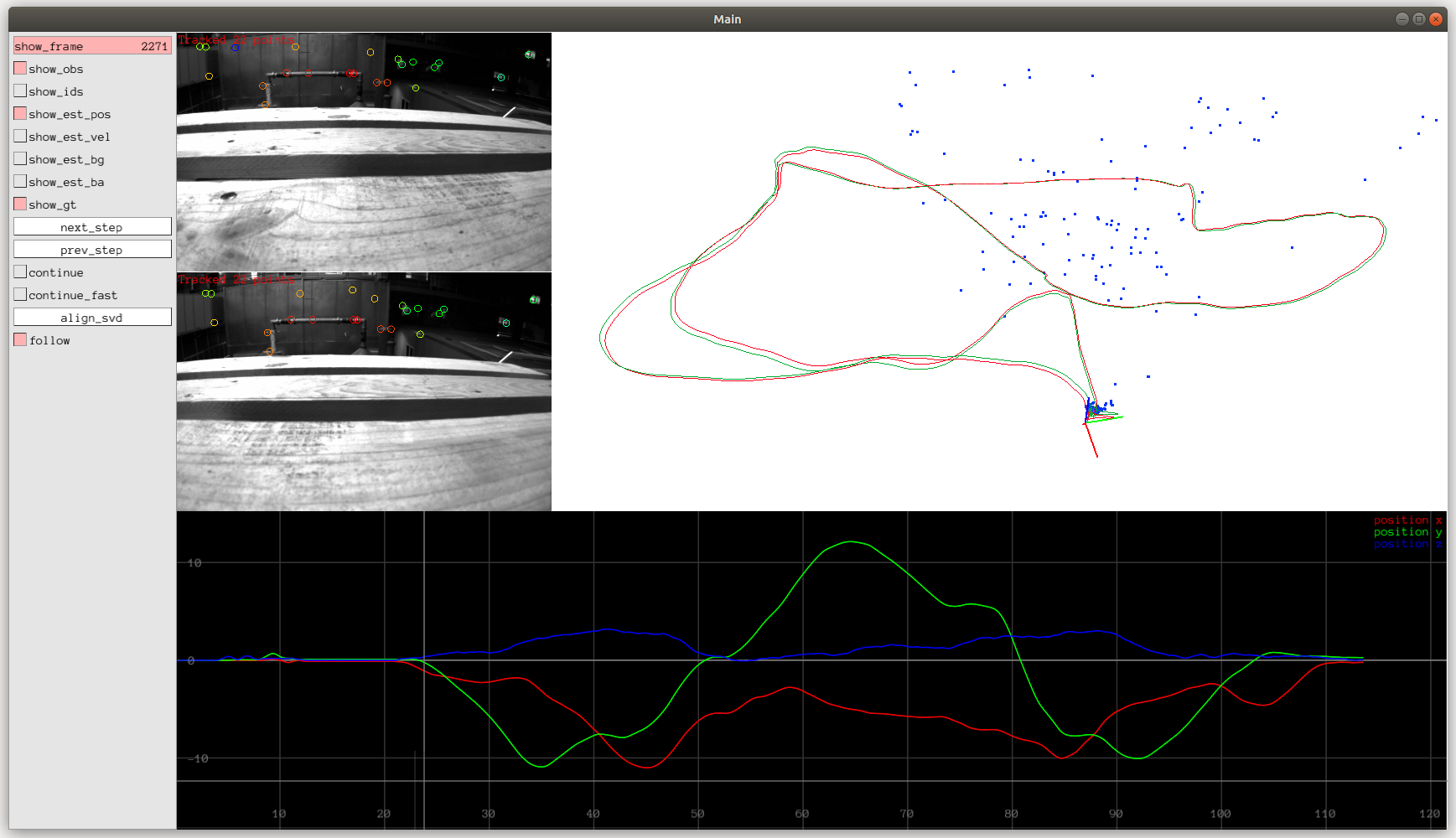Screen dimensions: 1456x838
Task: Check the show_est_bg option
Action: [x=21, y=158]
